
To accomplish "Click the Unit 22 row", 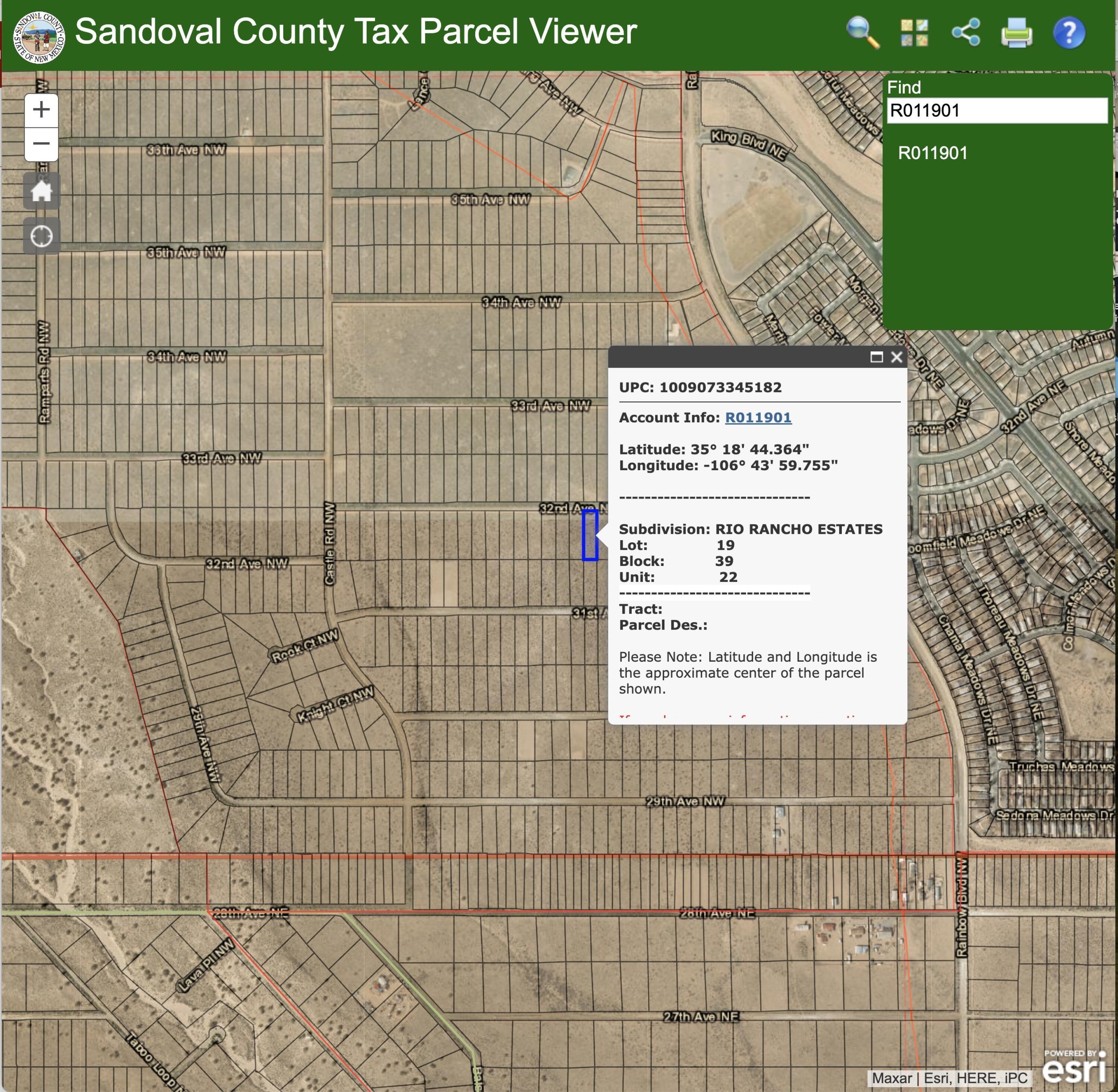I will point(678,577).
